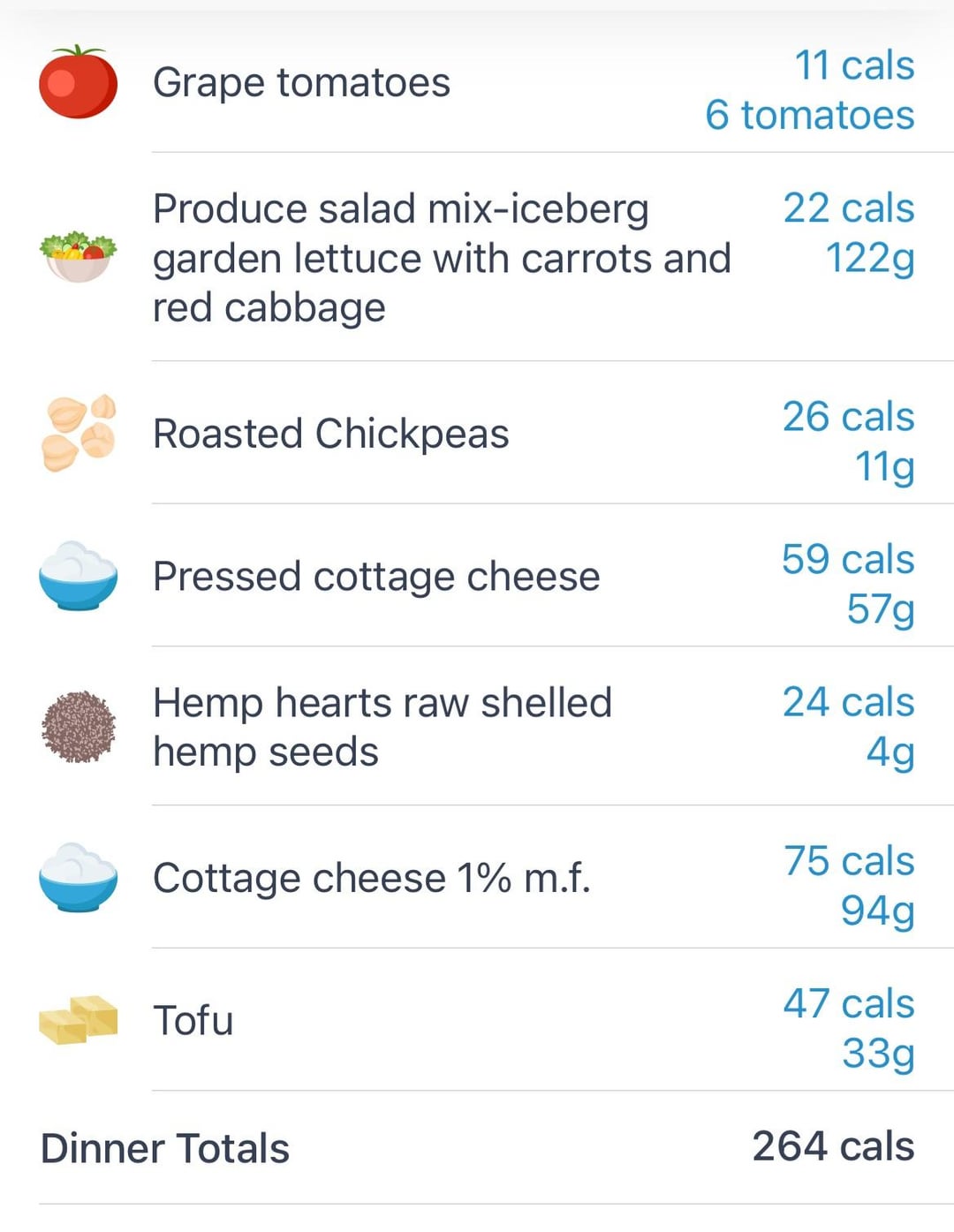Tap the tofu blocks icon
The image size is (954, 1232).
pos(78,1020)
